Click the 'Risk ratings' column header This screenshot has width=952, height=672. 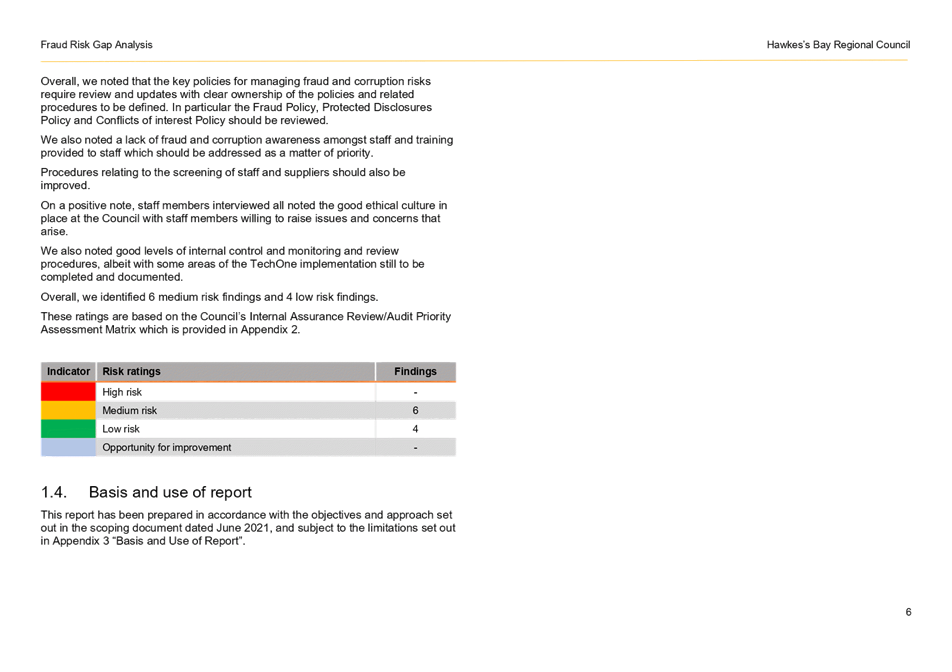(236, 372)
